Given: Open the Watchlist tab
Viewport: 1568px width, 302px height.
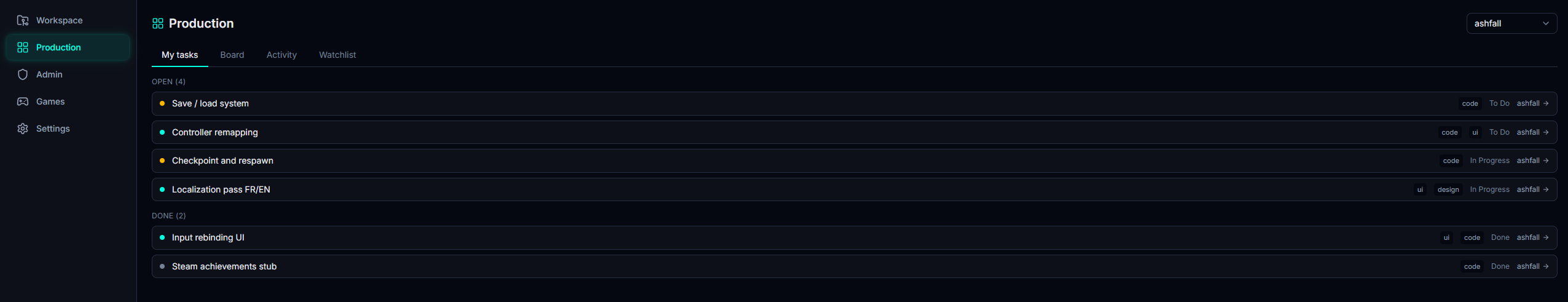Looking at the screenshot, I should [x=337, y=55].
